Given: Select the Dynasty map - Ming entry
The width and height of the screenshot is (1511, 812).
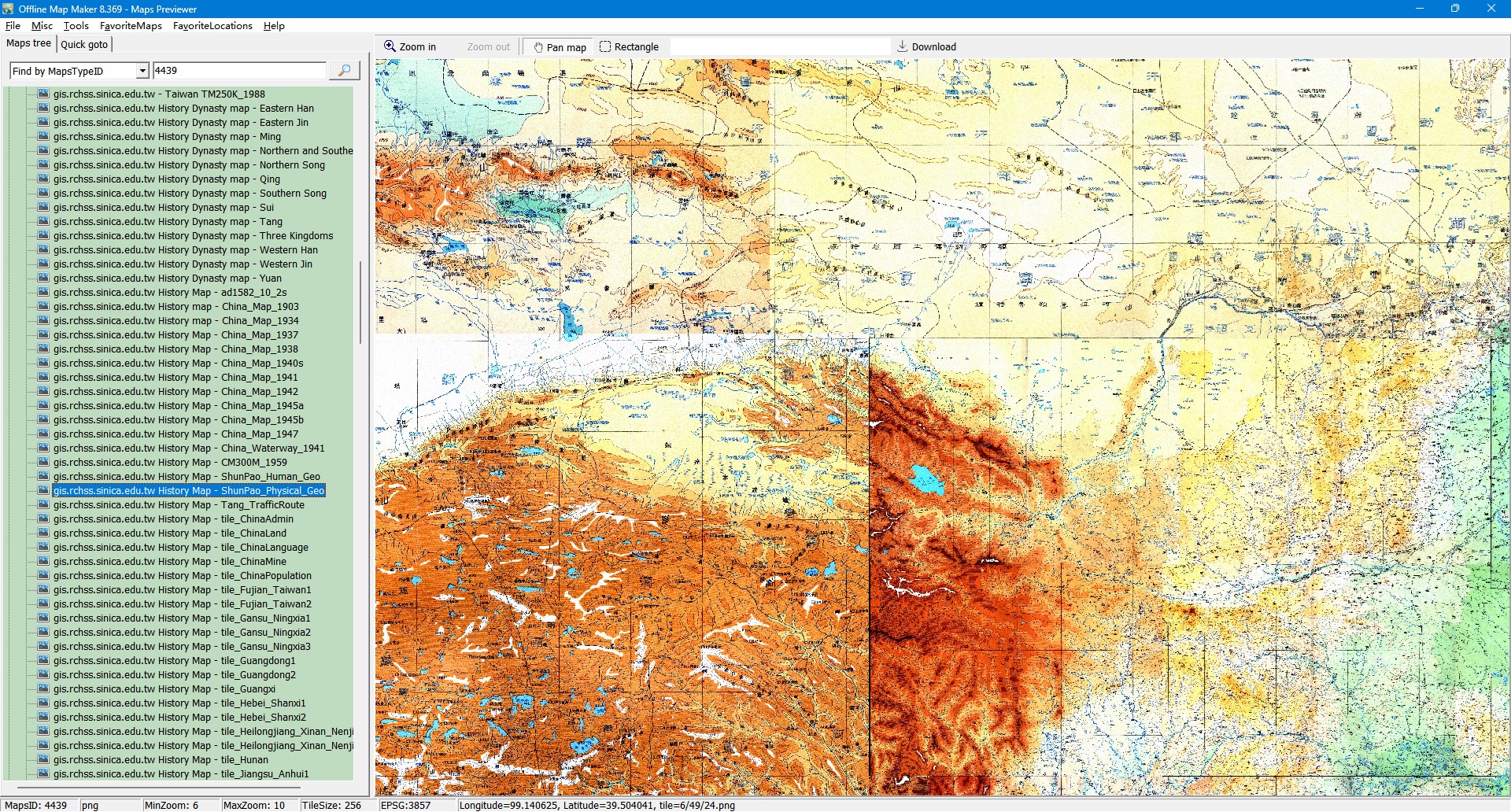Looking at the screenshot, I should pos(167,137).
